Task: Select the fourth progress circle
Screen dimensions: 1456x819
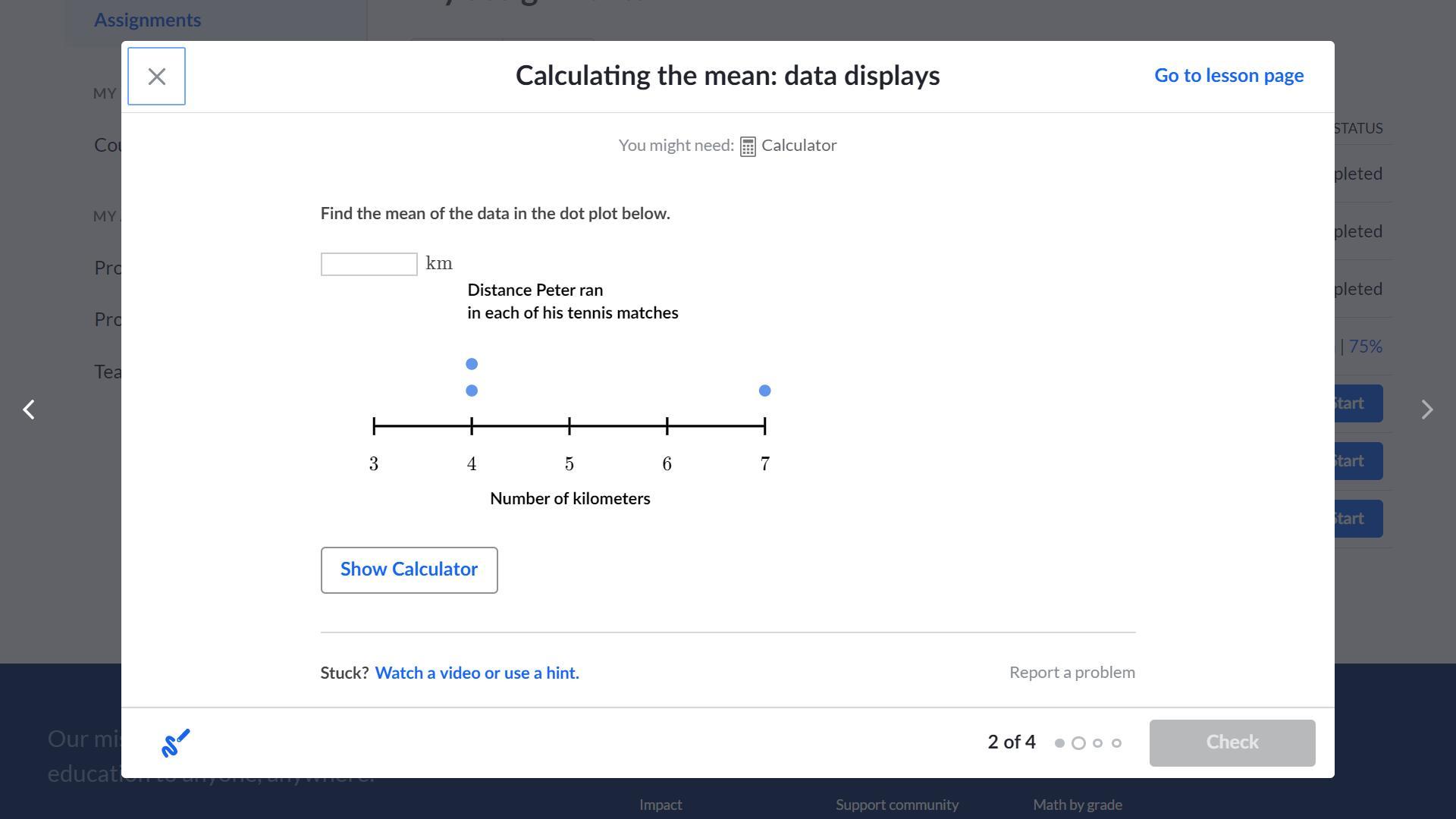Action: point(1116,743)
